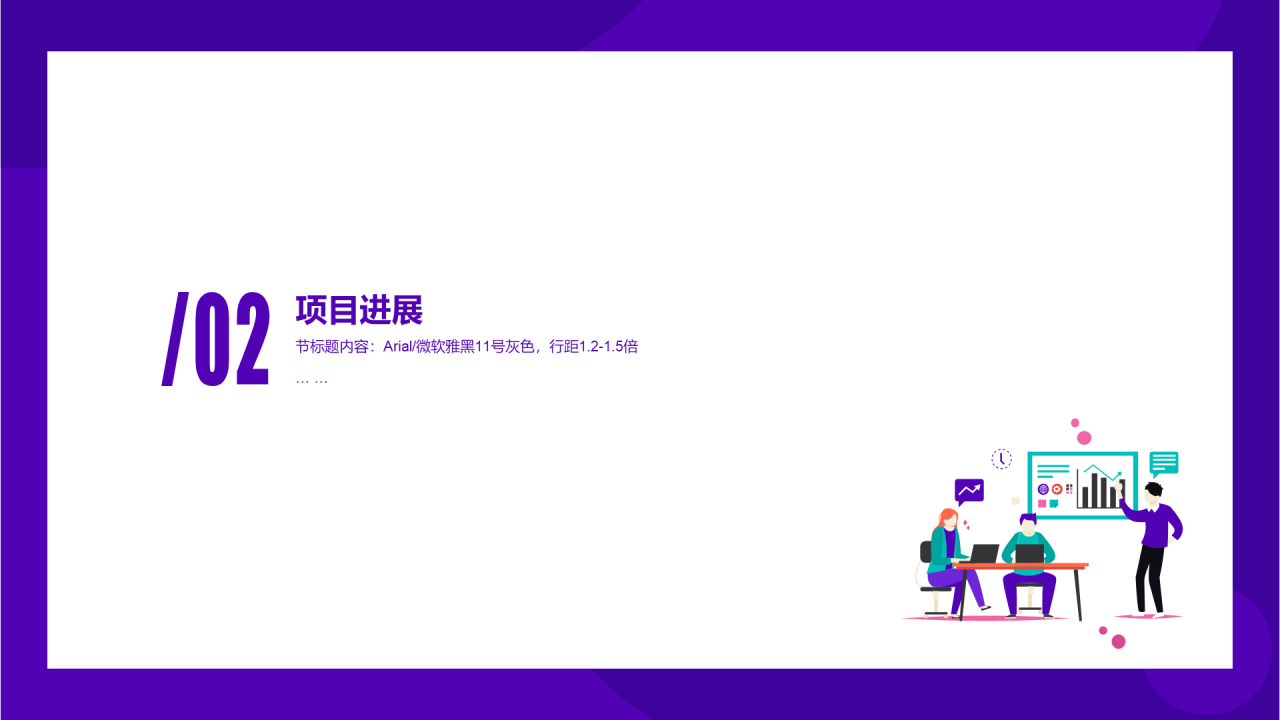Select the 项目进展 section title
The image size is (1280, 720).
tap(359, 310)
